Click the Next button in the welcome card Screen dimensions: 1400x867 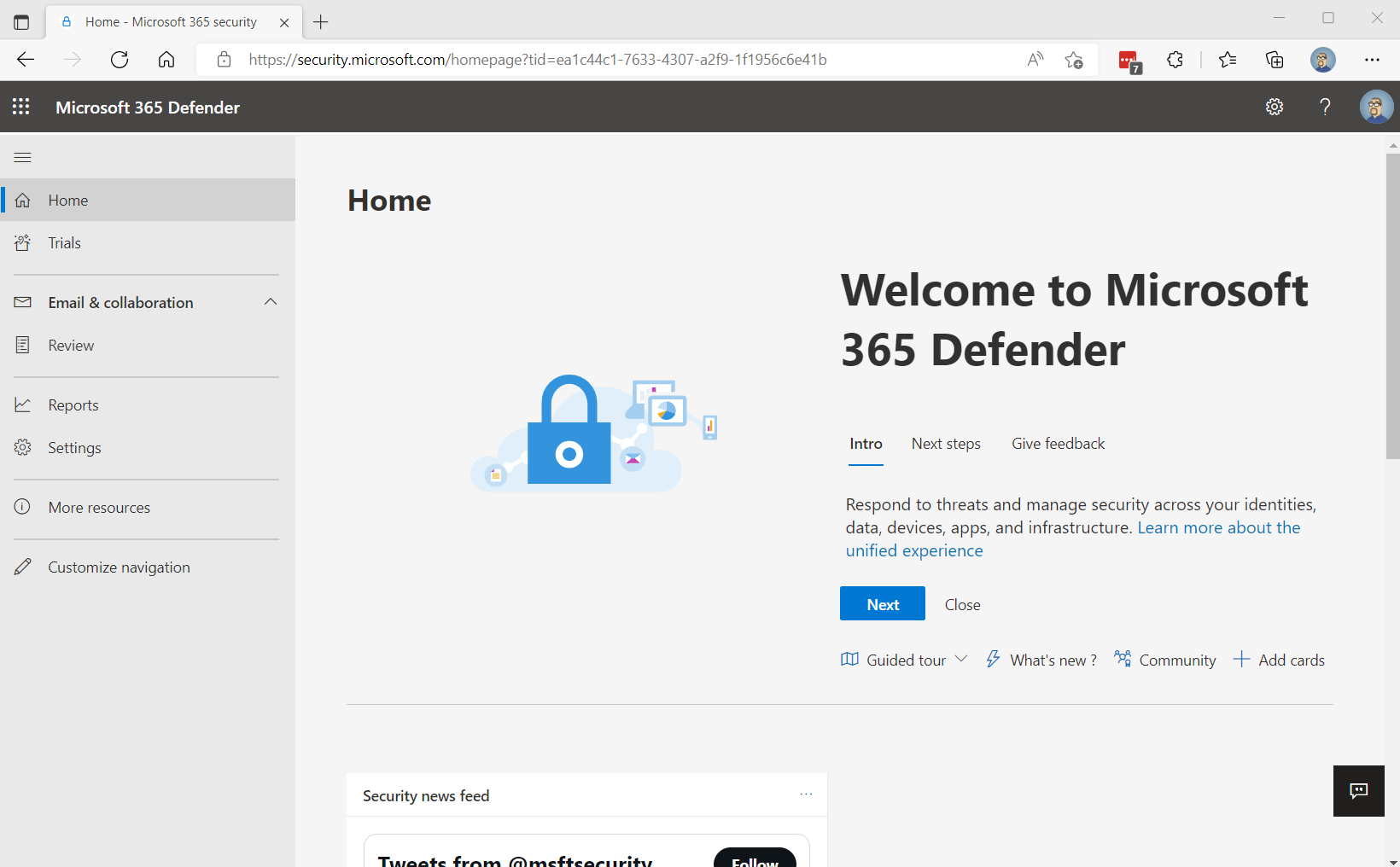pyautogui.click(x=882, y=603)
